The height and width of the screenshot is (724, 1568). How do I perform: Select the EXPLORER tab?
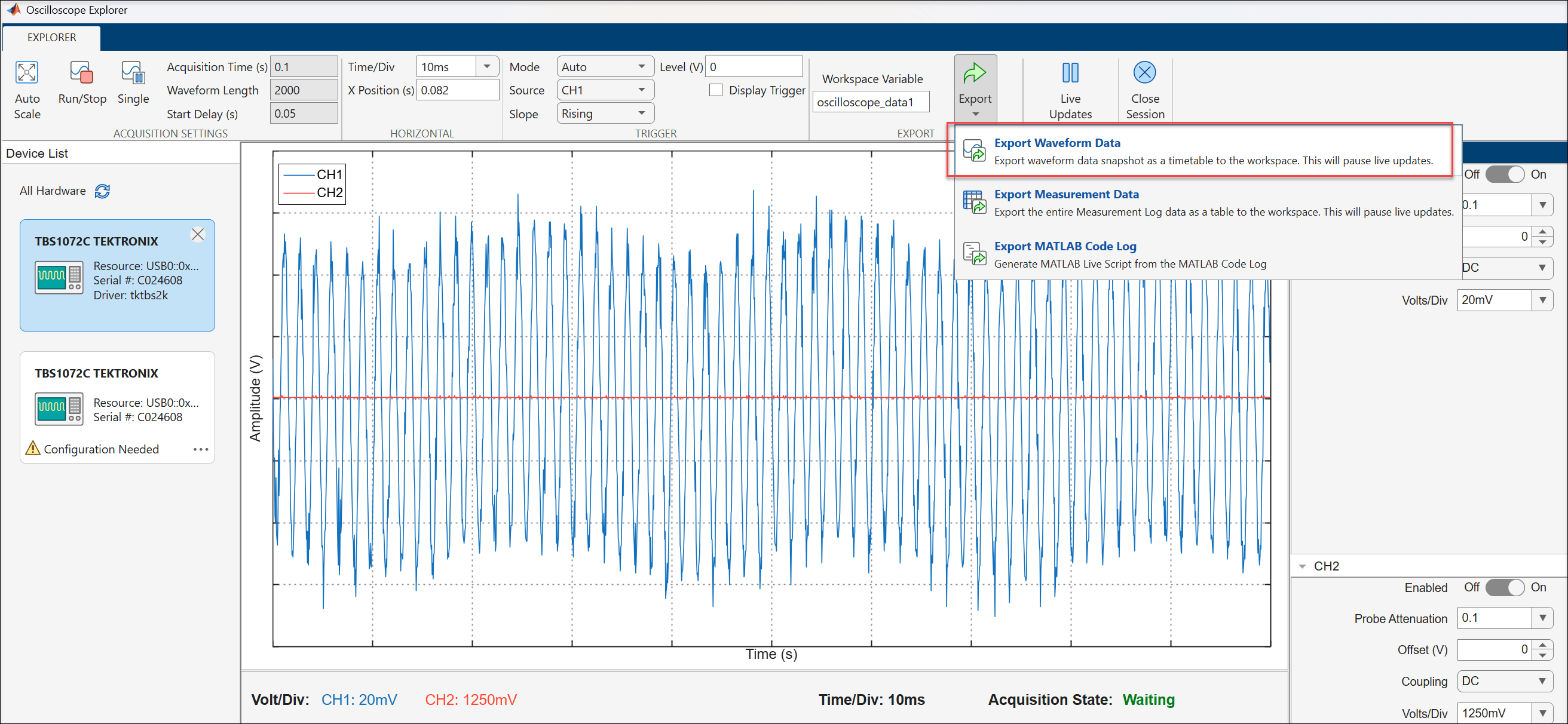click(52, 38)
